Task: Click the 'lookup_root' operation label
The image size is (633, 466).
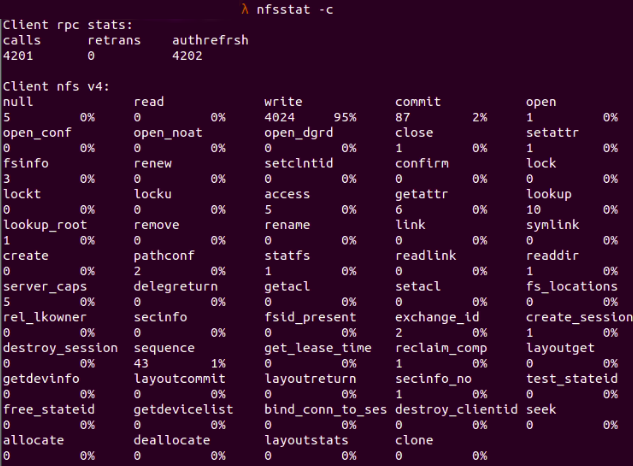Action: click(44, 224)
